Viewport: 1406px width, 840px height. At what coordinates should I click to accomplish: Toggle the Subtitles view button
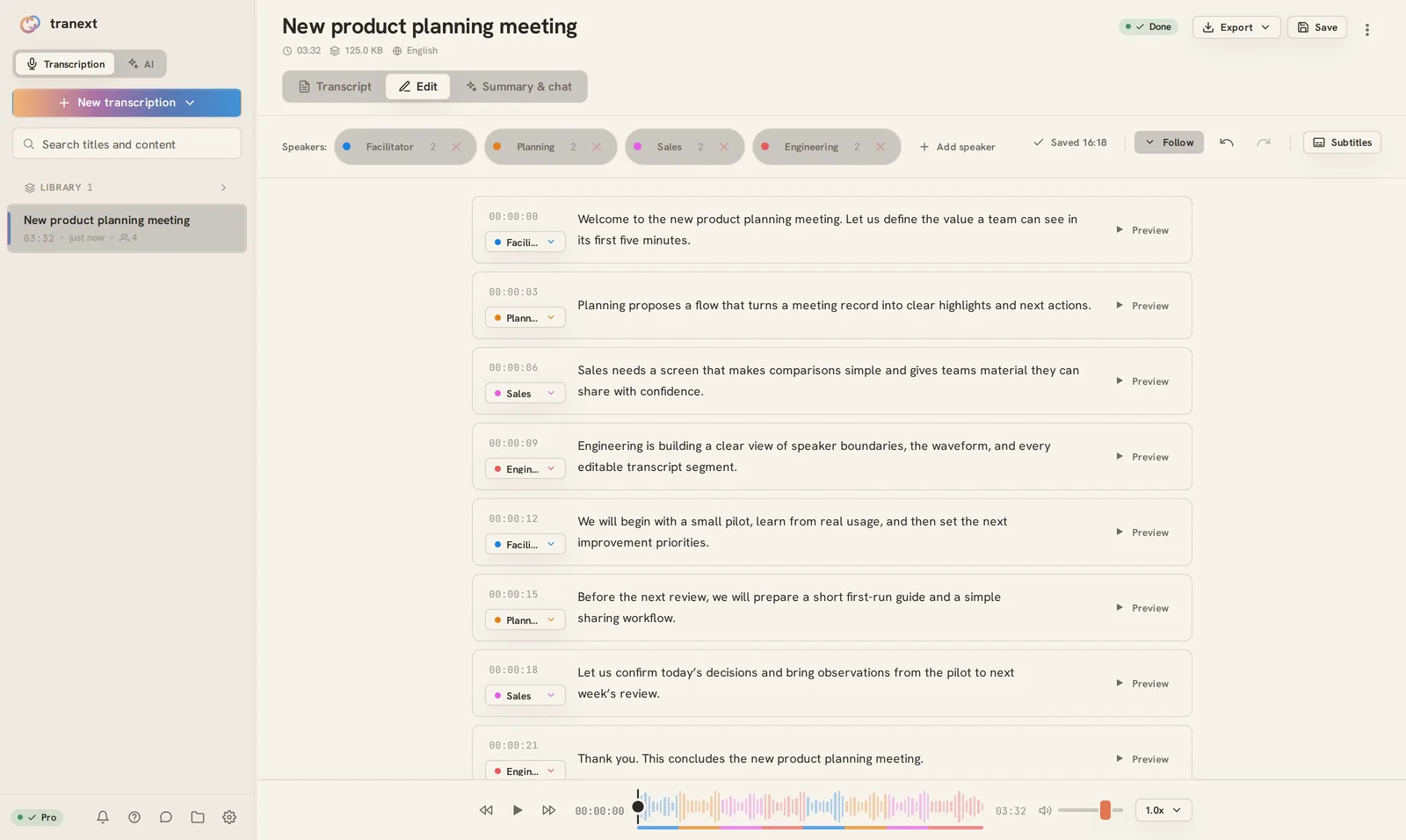[1342, 142]
